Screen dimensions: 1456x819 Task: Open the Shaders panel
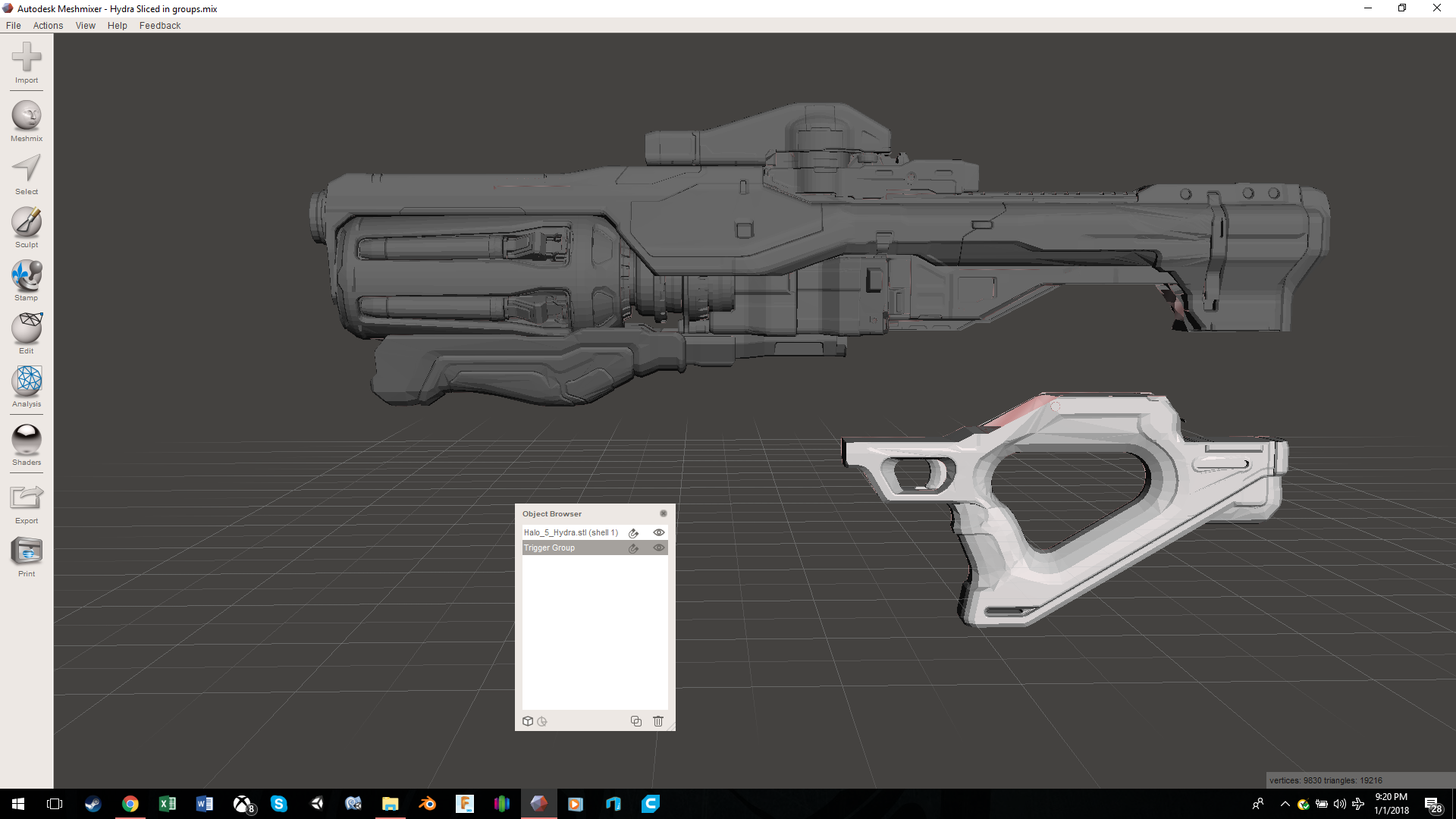pos(27,444)
